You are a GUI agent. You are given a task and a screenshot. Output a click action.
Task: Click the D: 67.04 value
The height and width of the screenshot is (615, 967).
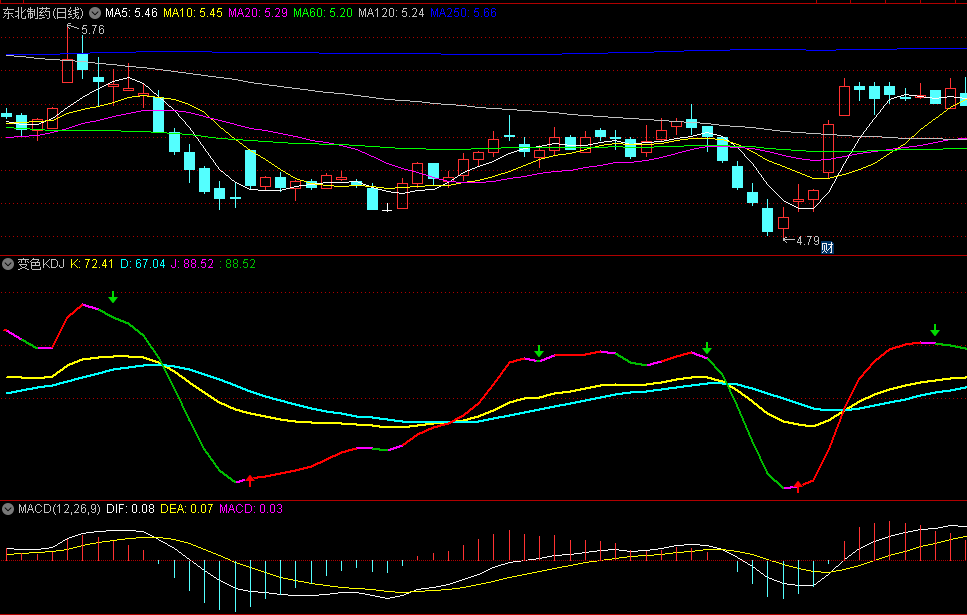tap(142, 264)
